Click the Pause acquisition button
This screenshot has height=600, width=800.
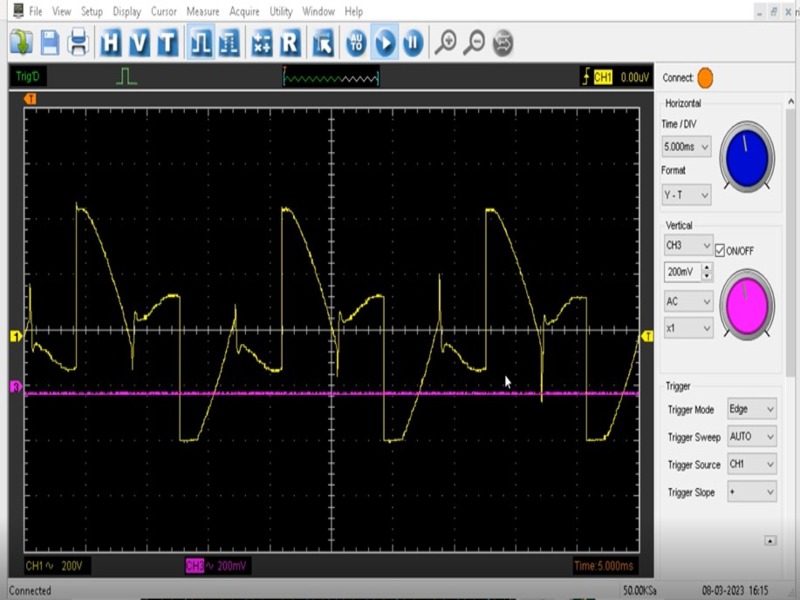point(413,42)
